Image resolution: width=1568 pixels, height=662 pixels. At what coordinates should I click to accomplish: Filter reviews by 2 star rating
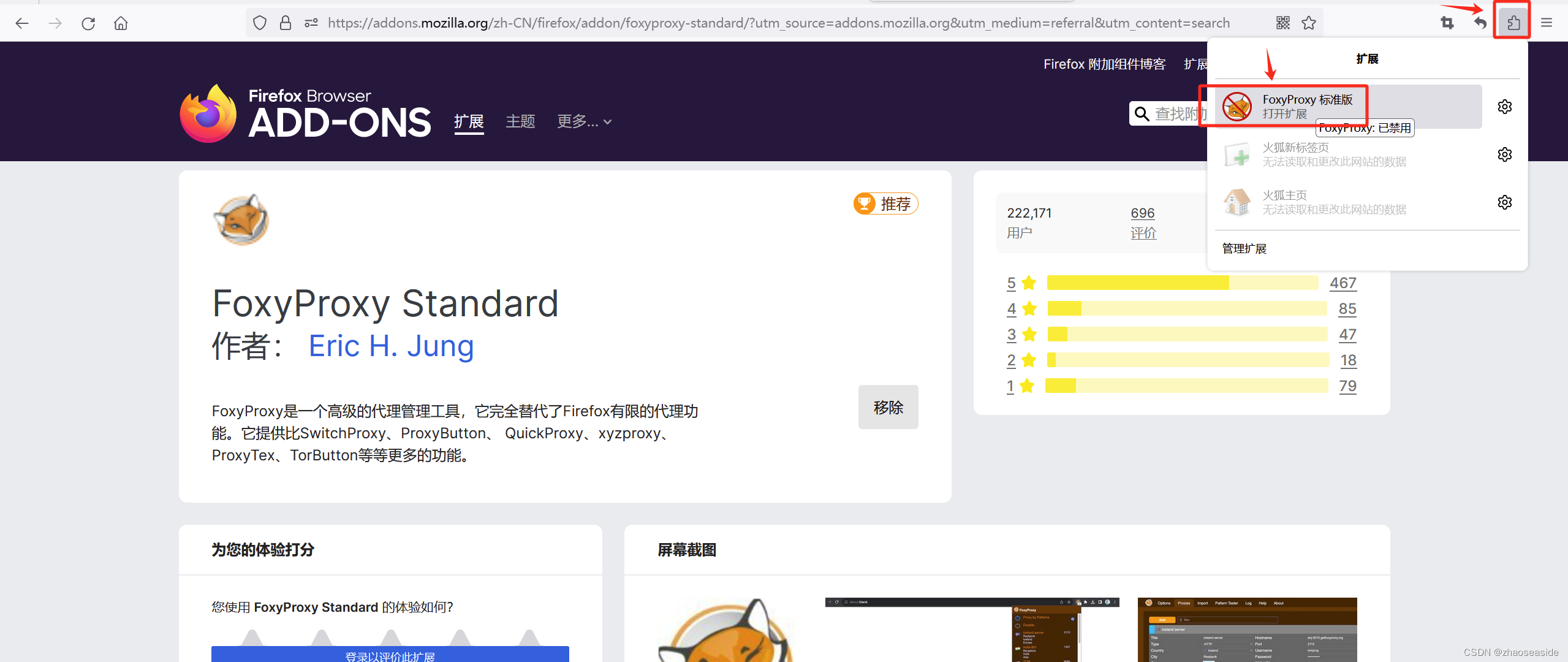pos(1021,360)
